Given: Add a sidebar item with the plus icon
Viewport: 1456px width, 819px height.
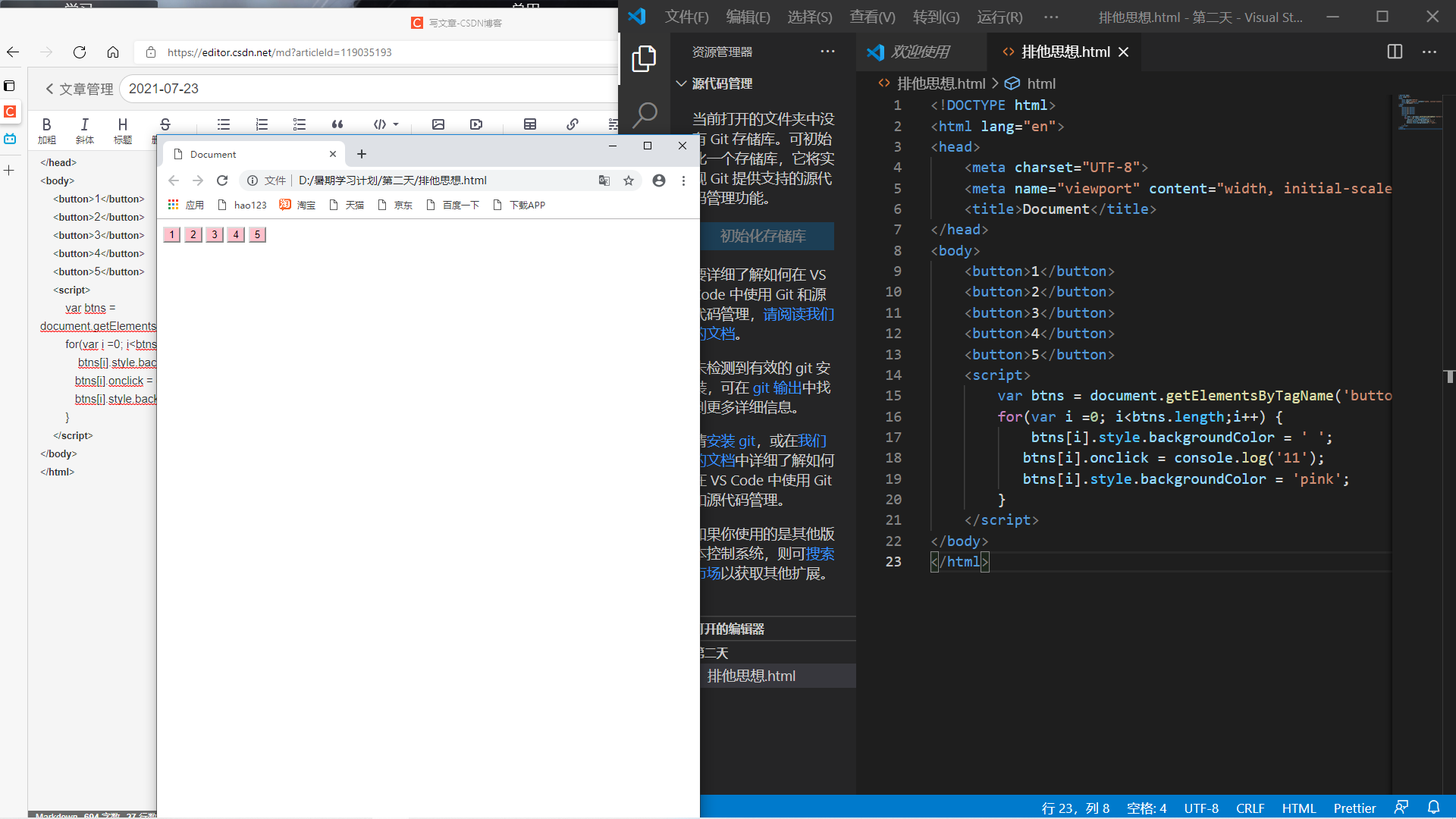Looking at the screenshot, I should pyautogui.click(x=9, y=171).
